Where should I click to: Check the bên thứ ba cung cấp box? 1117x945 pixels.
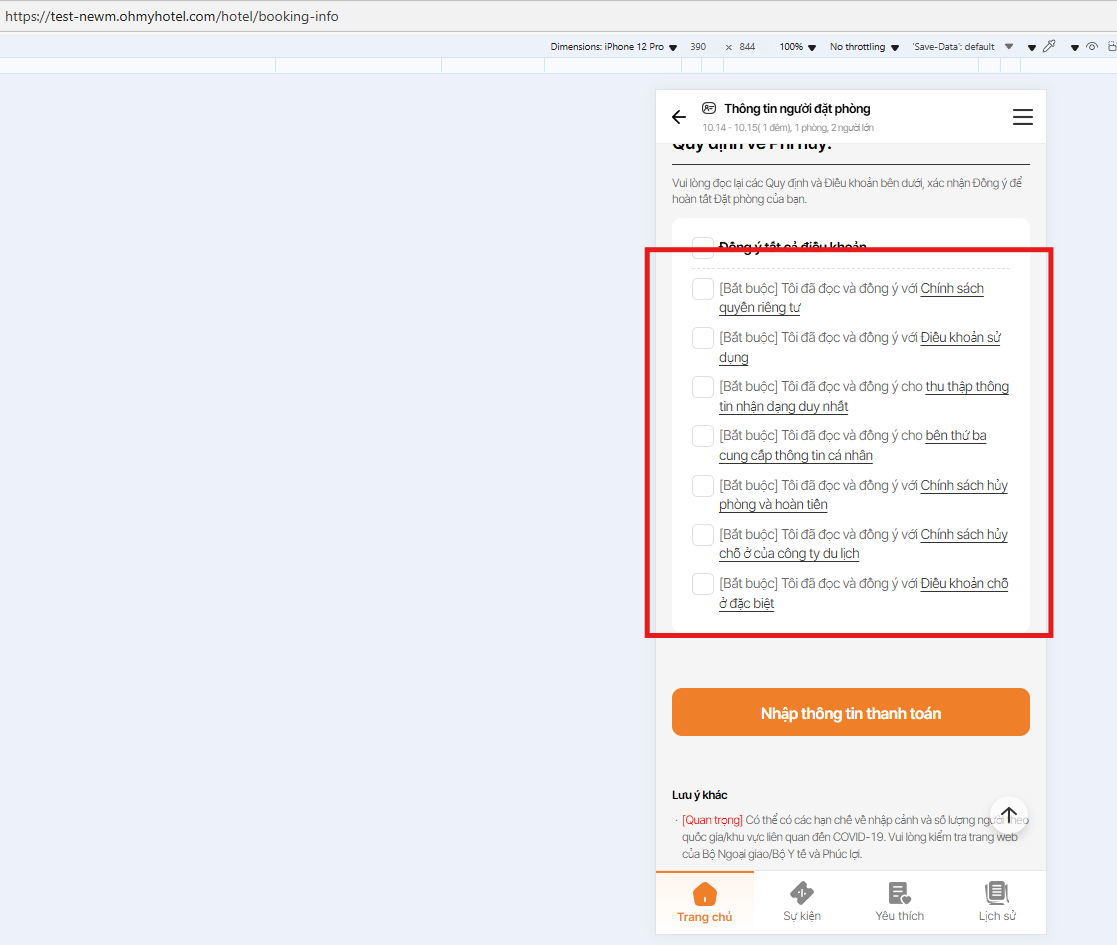coord(702,436)
